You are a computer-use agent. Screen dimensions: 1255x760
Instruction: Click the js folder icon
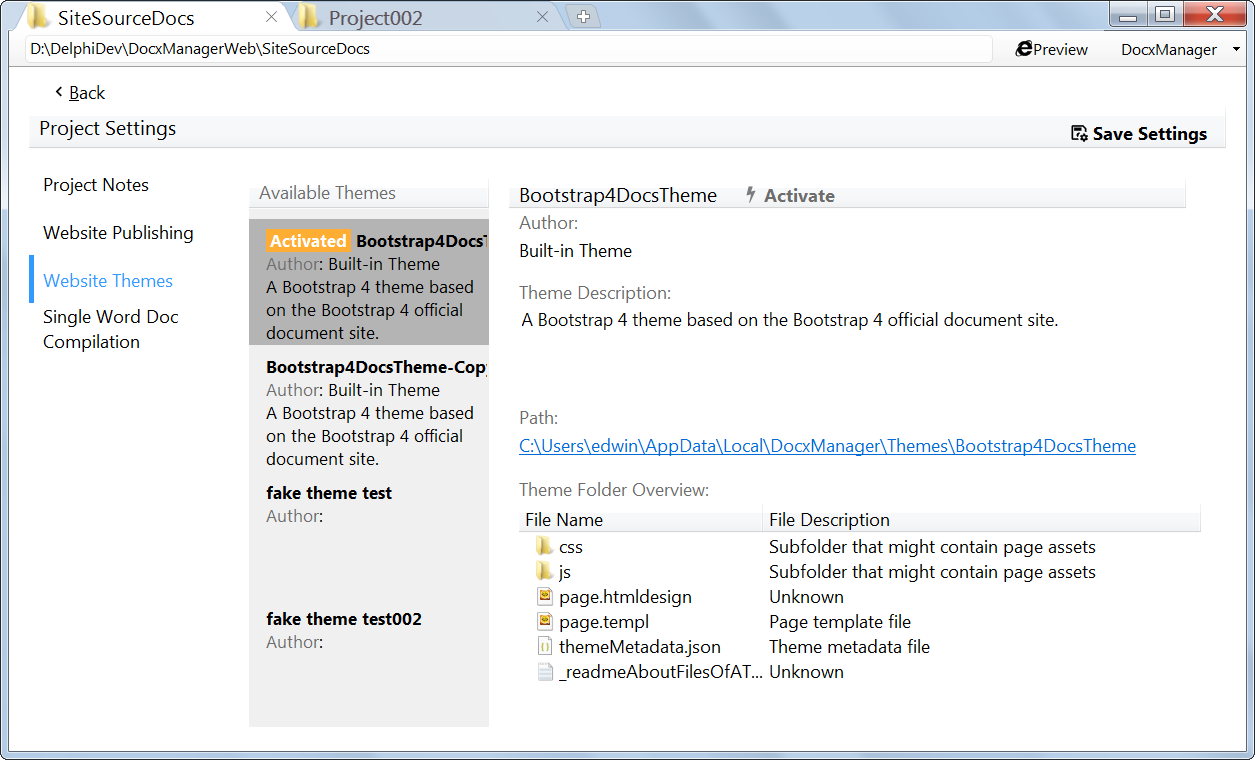coord(544,571)
